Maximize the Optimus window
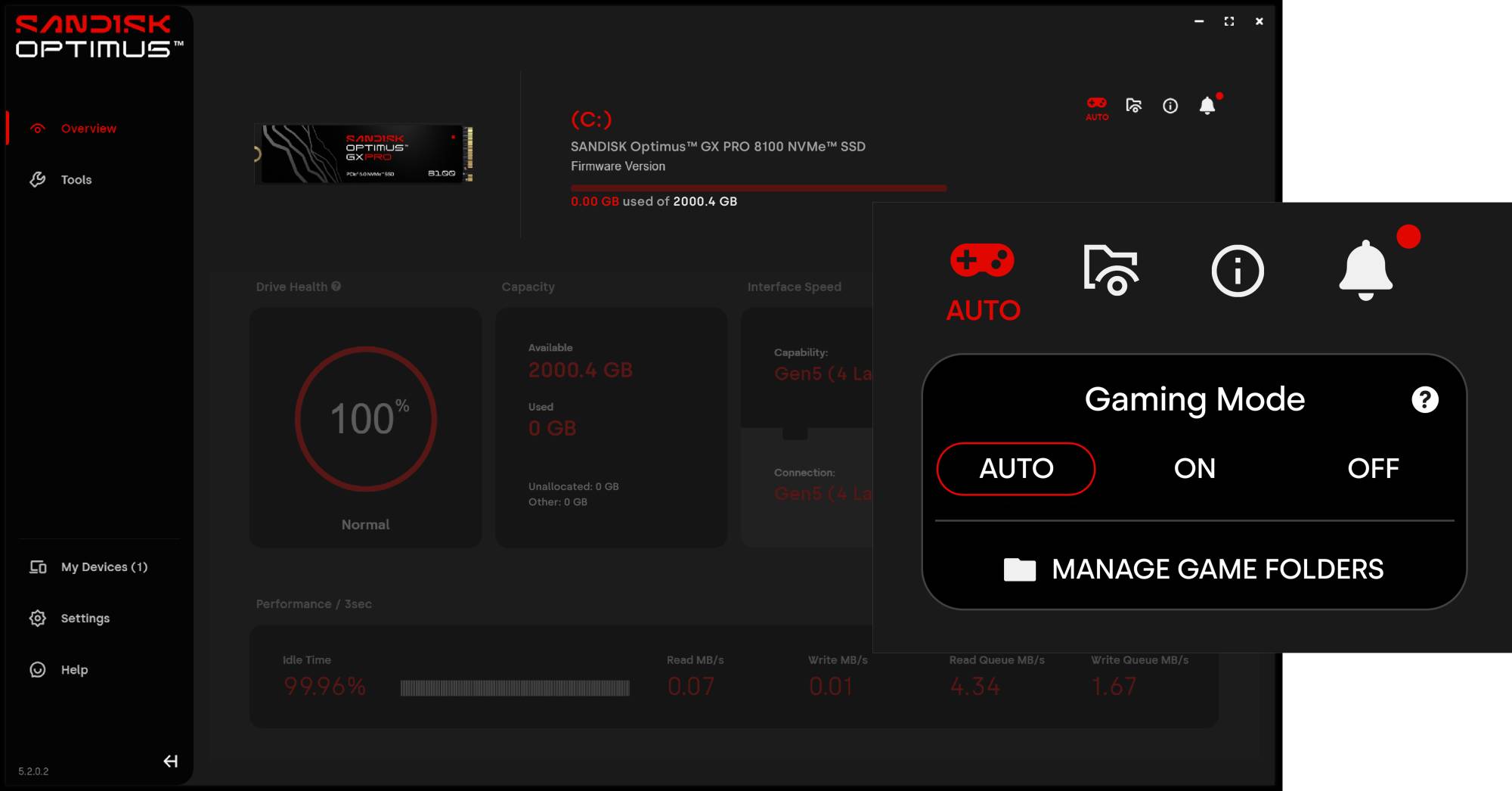 [x=1229, y=21]
